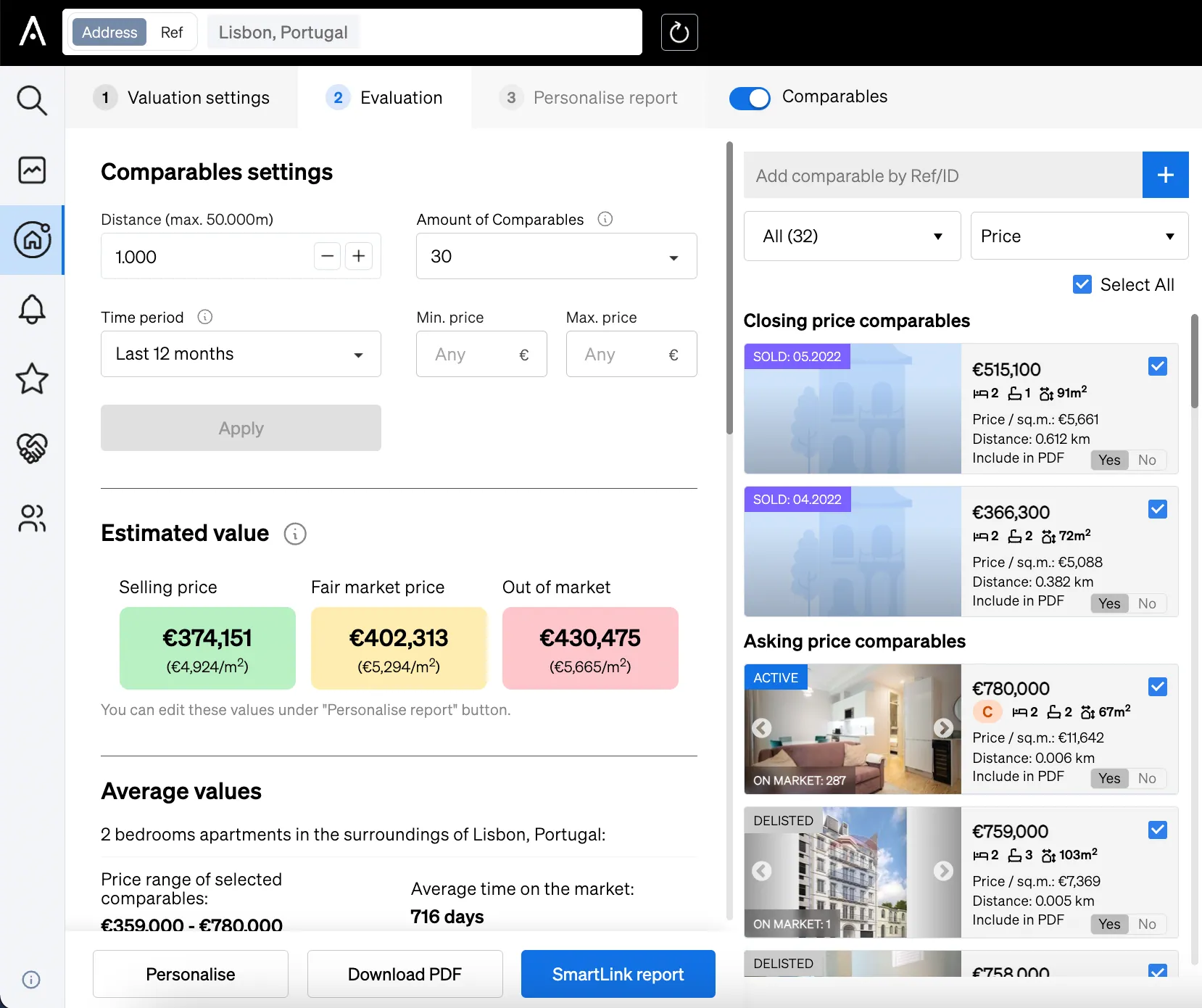Set Include in PDF to No for €780,000
This screenshot has height=1008, width=1202.
[x=1147, y=778]
